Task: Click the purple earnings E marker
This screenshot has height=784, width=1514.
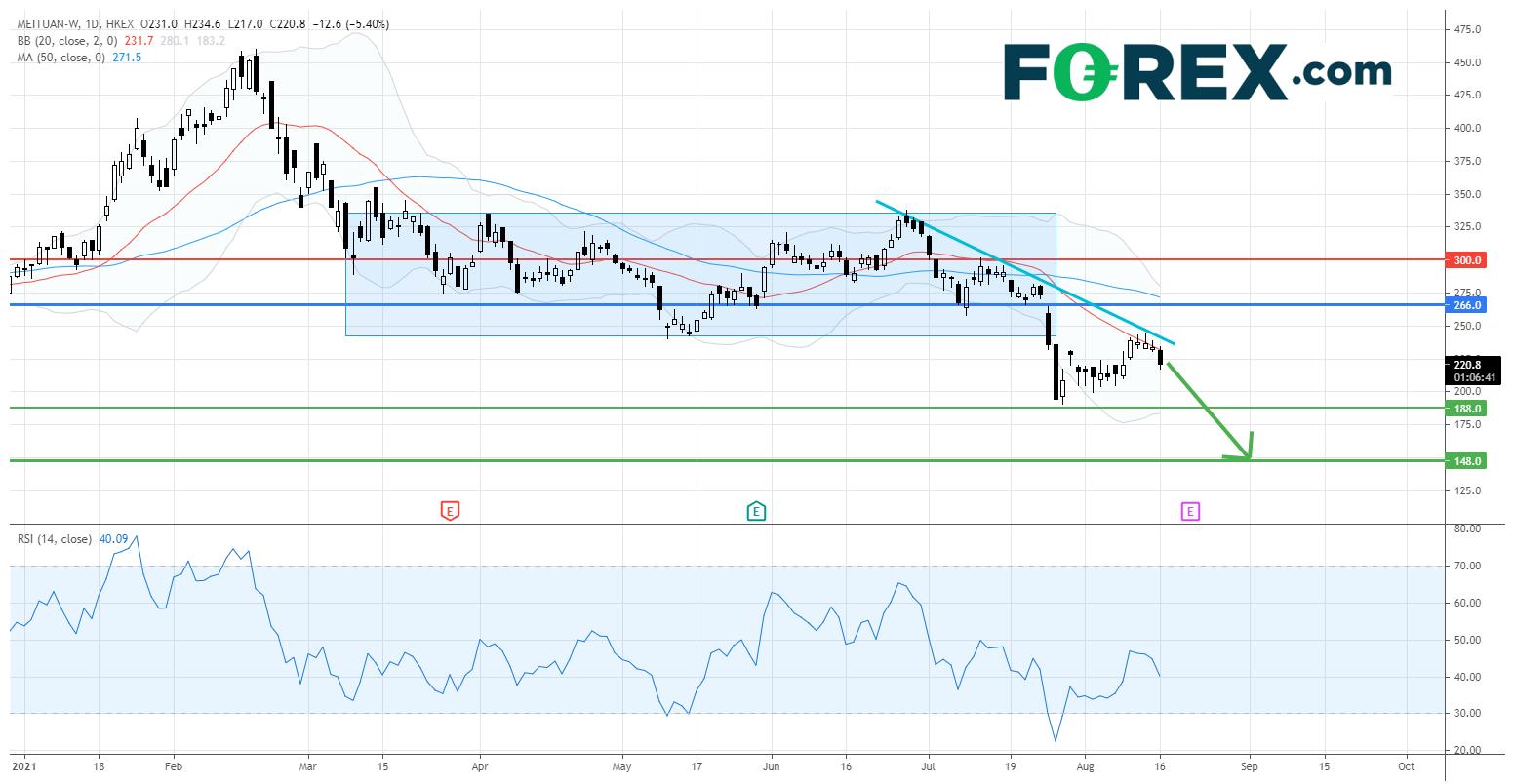Action: (x=1189, y=510)
